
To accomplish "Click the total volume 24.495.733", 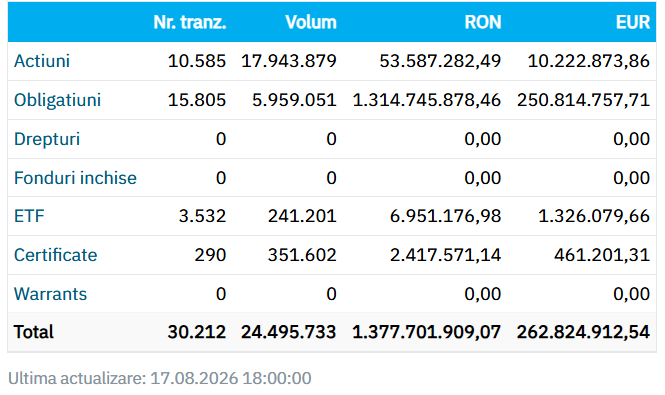I will [x=289, y=332].
